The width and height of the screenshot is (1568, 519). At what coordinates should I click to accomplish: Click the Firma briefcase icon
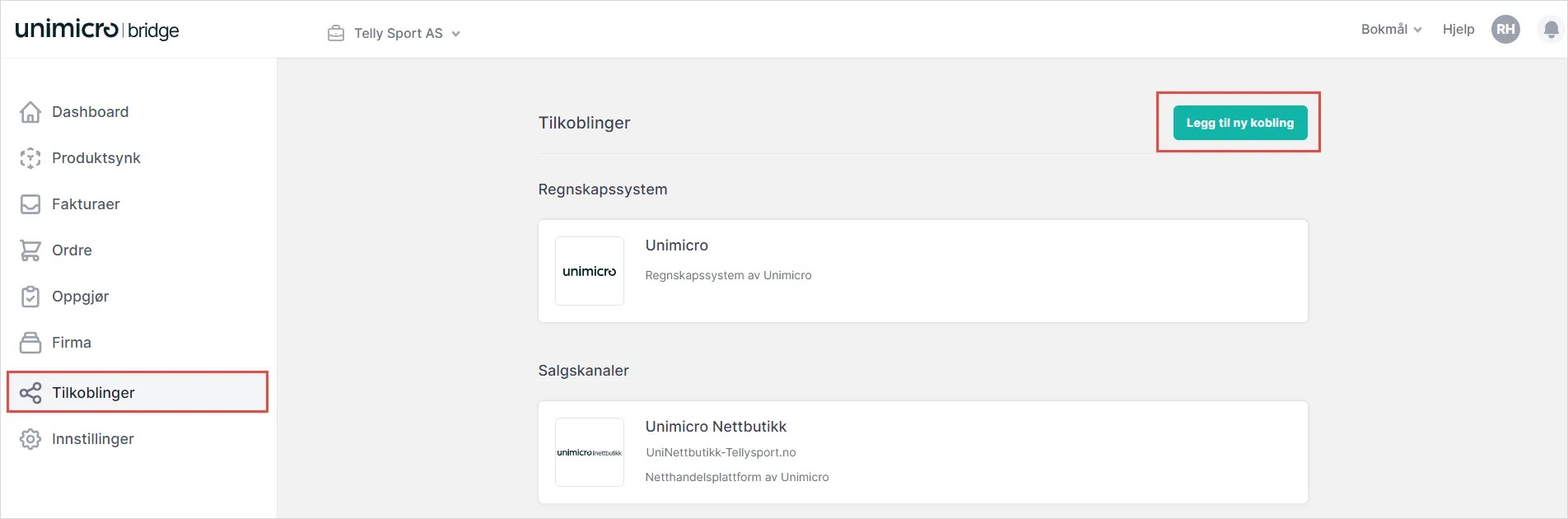[30, 343]
